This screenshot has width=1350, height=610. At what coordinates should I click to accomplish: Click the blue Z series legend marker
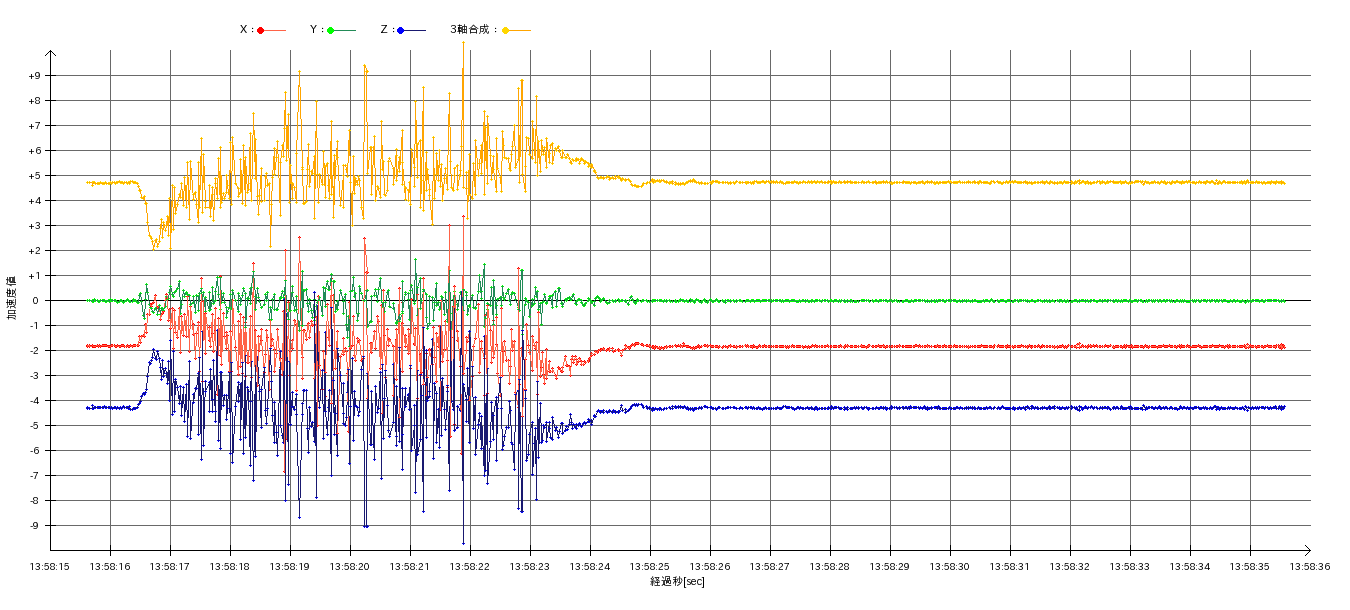tap(401, 30)
